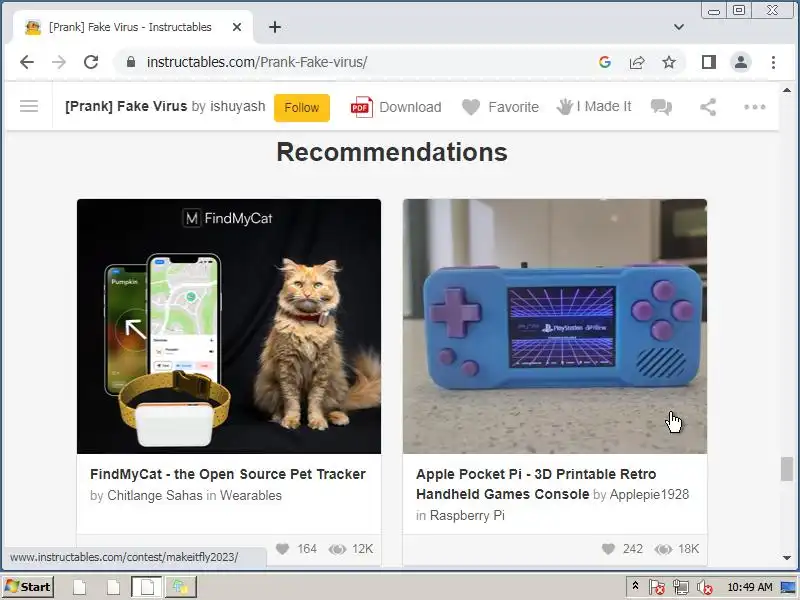This screenshot has height=600, width=800.
Task: Show hidden system tray icons
Action: click(x=635, y=586)
